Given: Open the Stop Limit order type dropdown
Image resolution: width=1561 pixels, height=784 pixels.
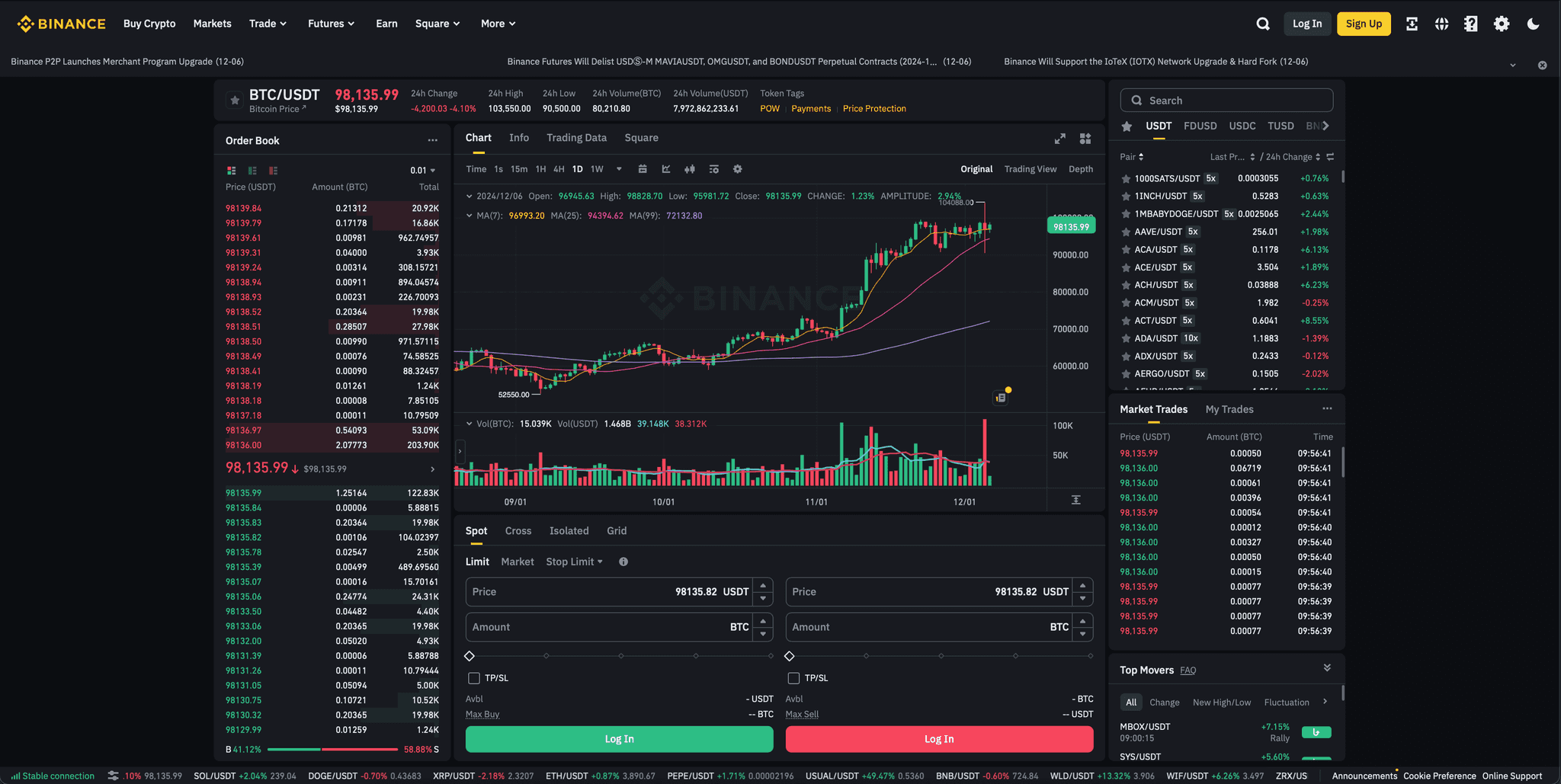Looking at the screenshot, I should 574,562.
